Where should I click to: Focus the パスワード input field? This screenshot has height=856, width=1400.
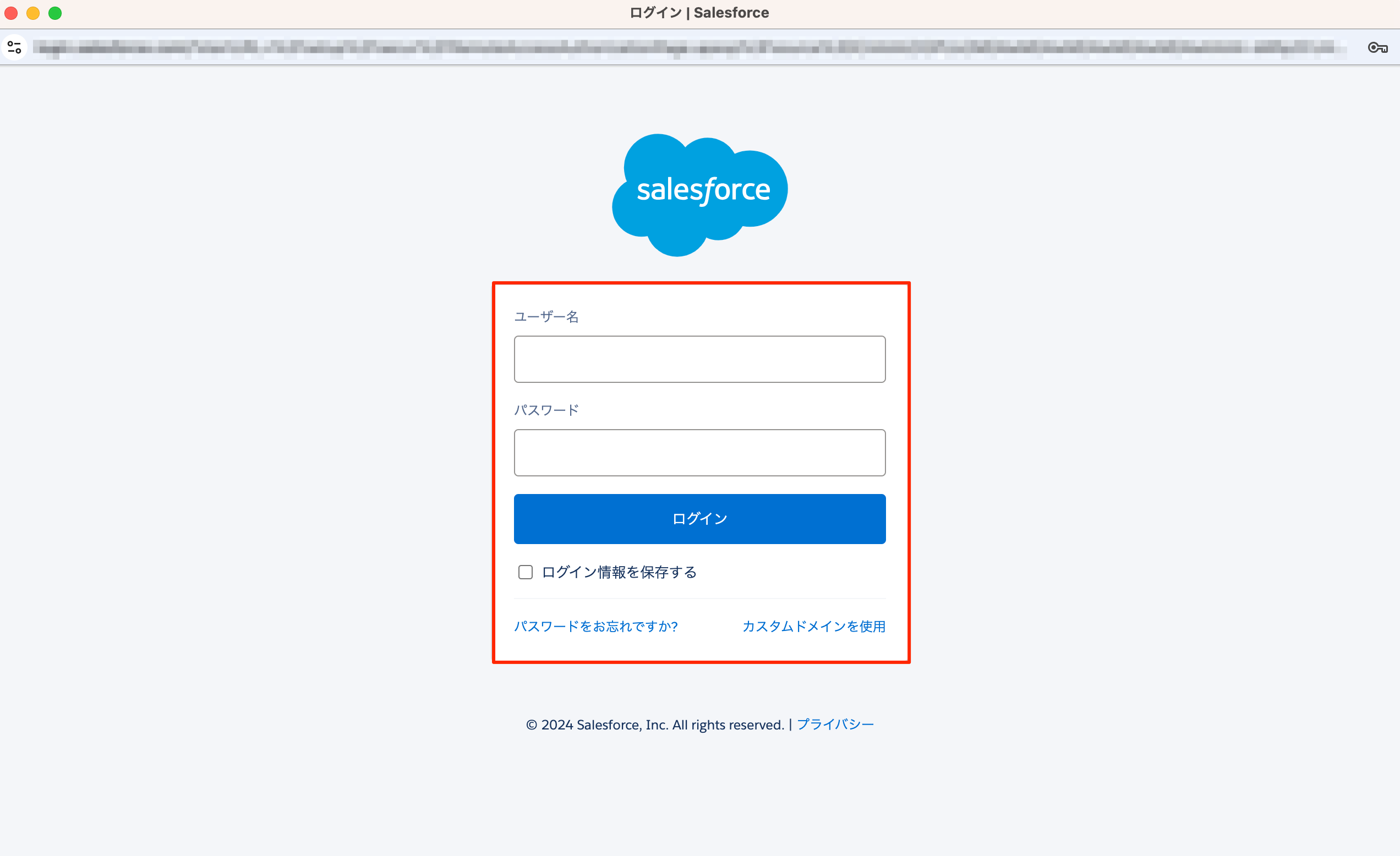[x=699, y=453]
